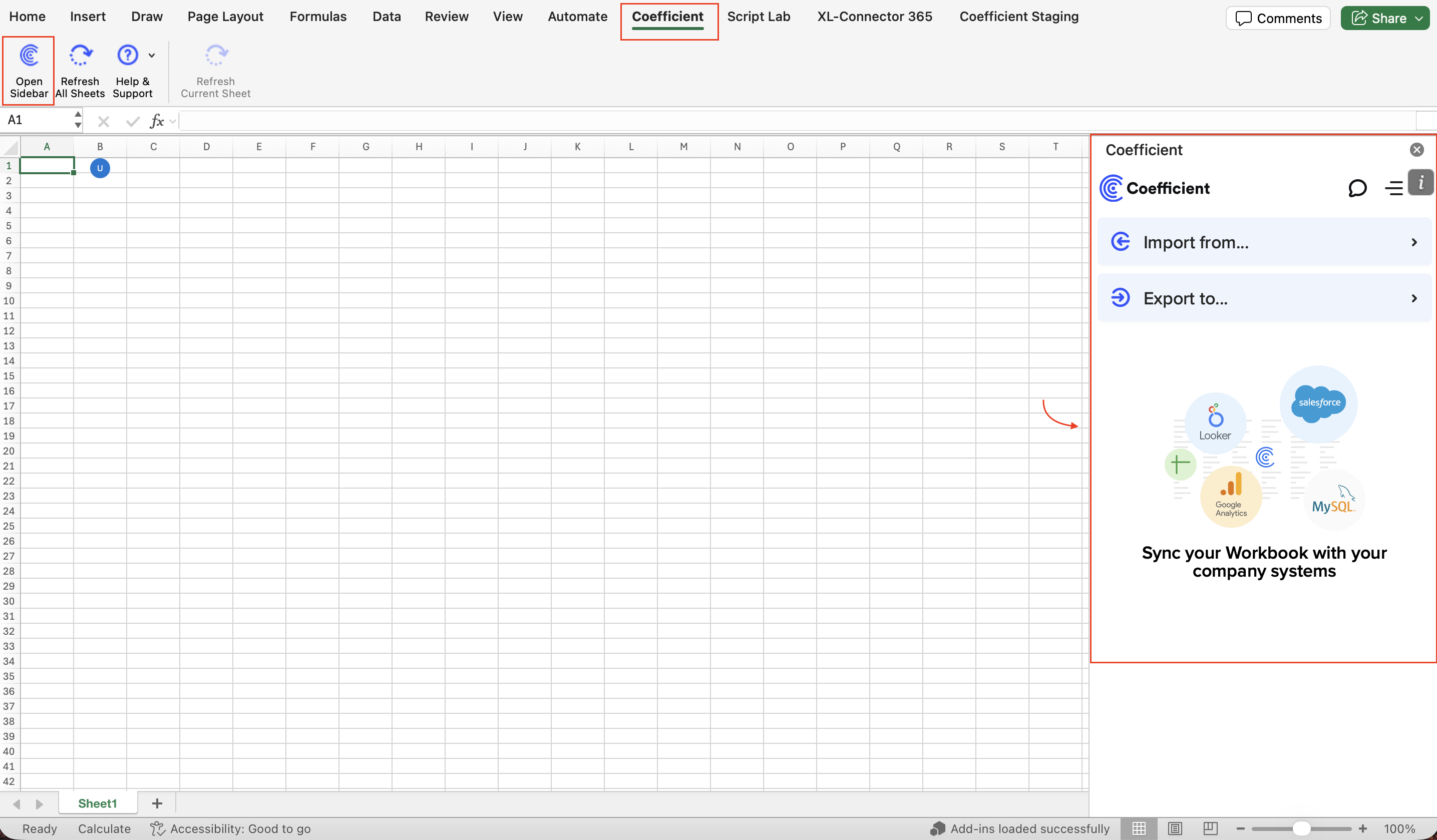This screenshot has height=840, width=1437.
Task: Click the chat bubble icon in the Coefficient sidebar
Action: [1357, 188]
